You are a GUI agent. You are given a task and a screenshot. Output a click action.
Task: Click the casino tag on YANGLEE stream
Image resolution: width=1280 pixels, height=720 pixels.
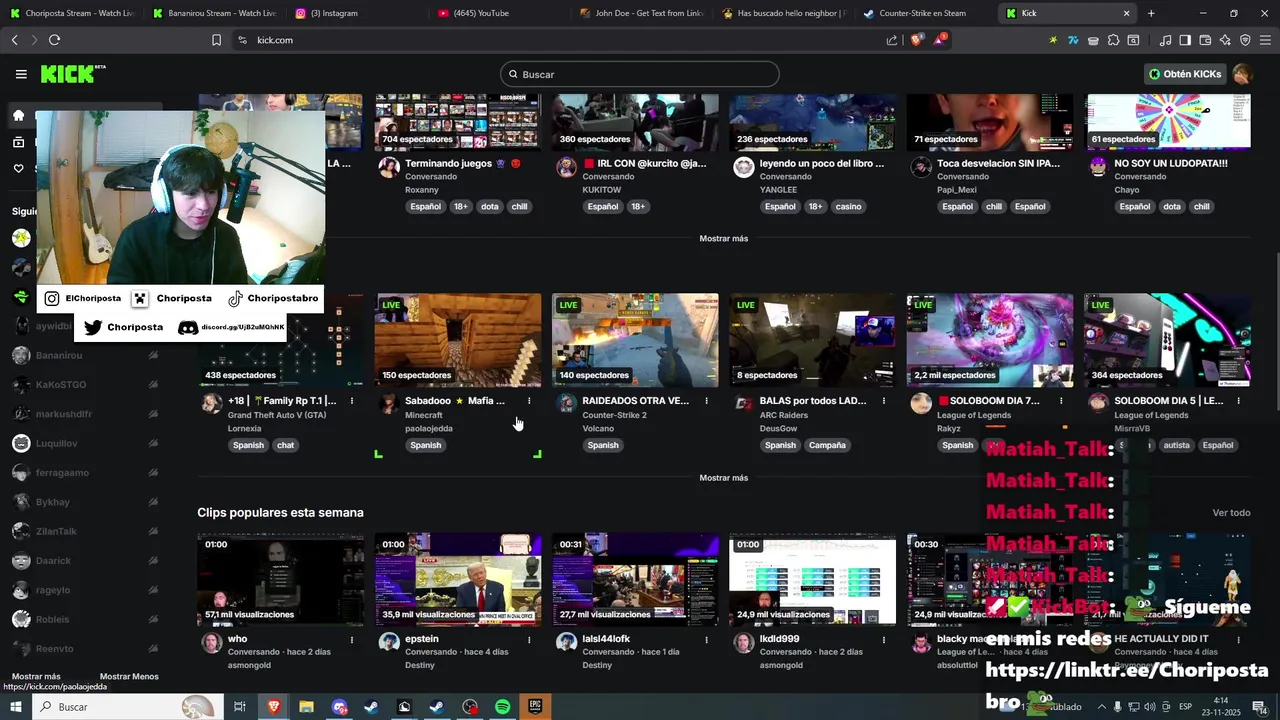pos(848,207)
